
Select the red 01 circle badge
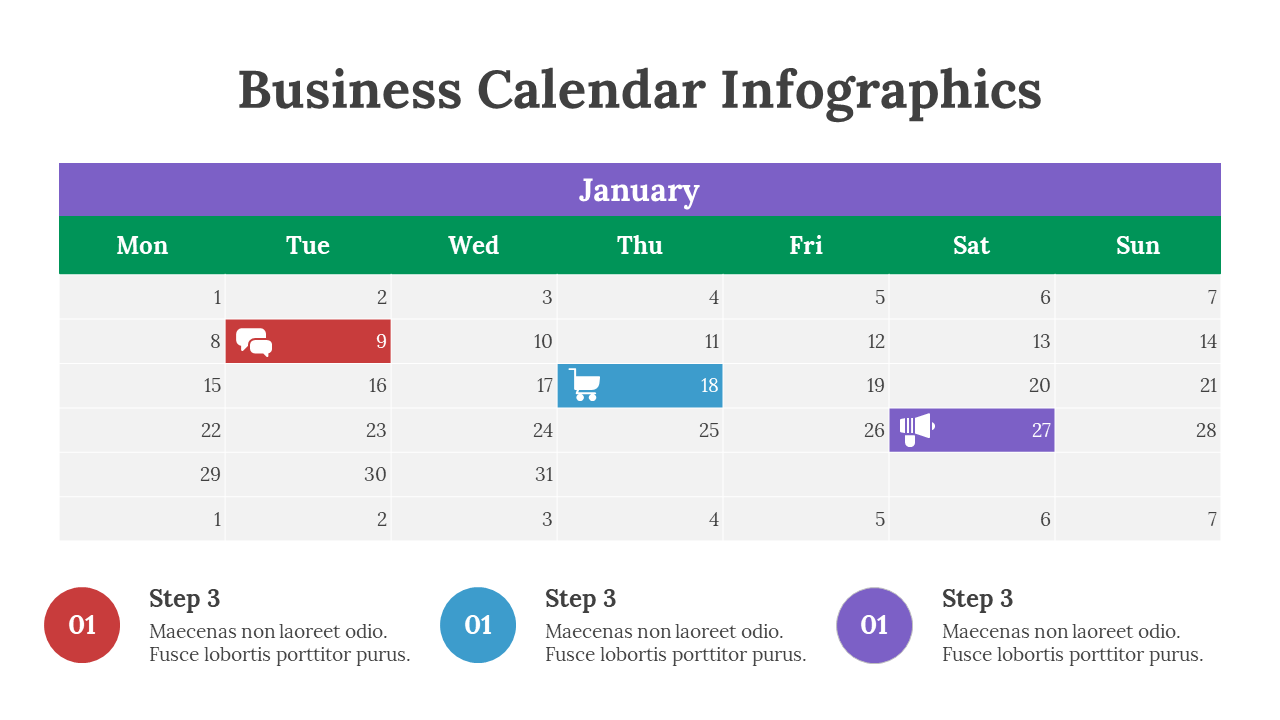(x=82, y=625)
